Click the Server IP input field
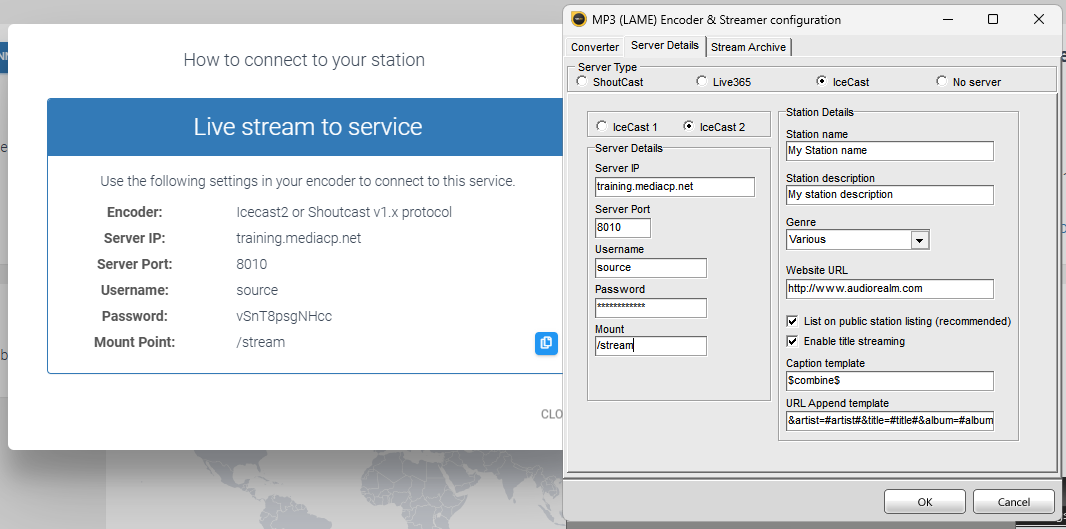 click(x=674, y=187)
